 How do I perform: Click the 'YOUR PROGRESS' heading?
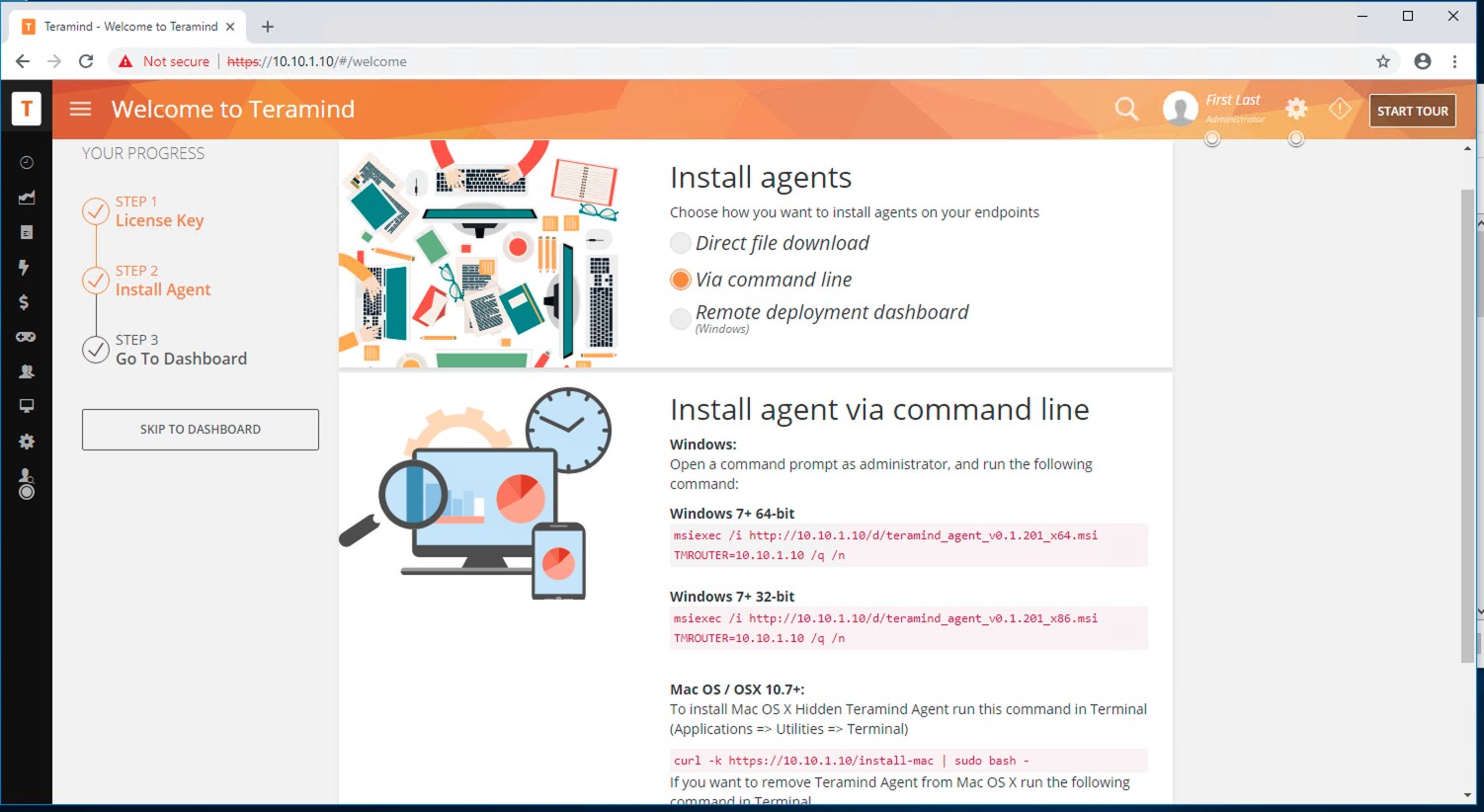[143, 153]
